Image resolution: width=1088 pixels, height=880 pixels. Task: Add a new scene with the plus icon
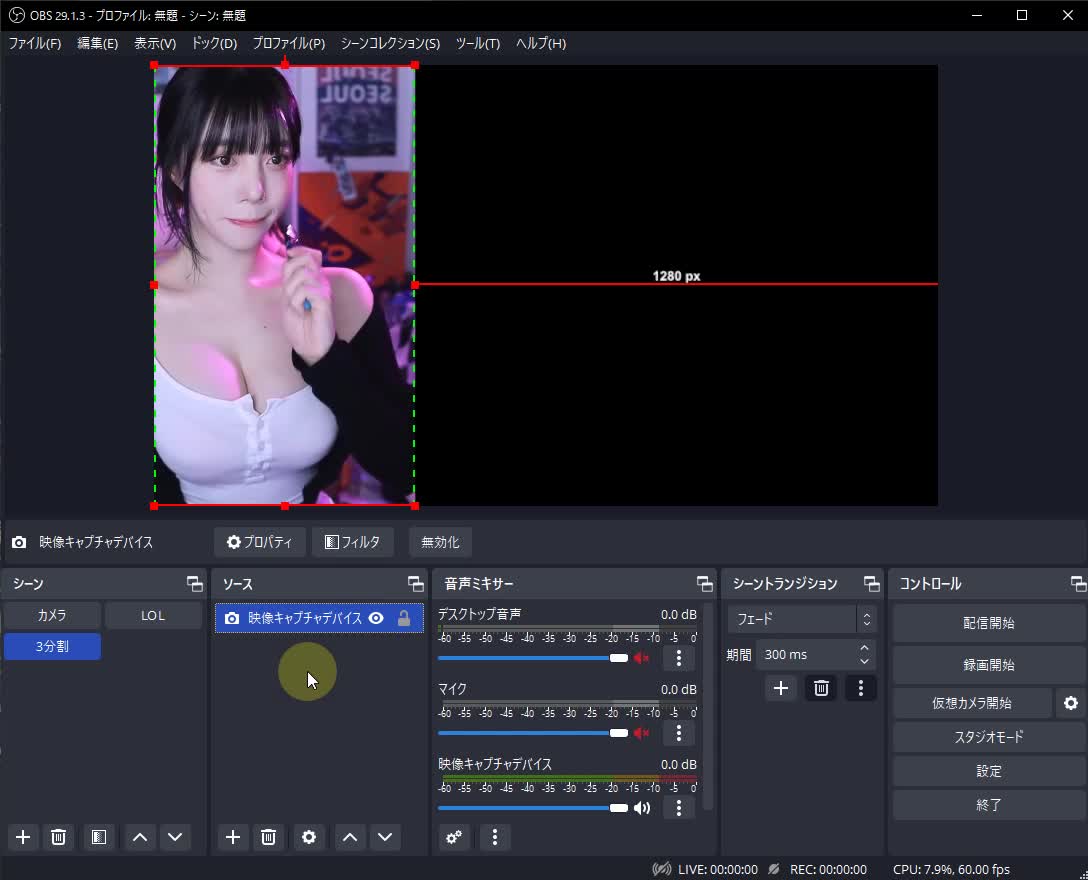tap(22, 837)
